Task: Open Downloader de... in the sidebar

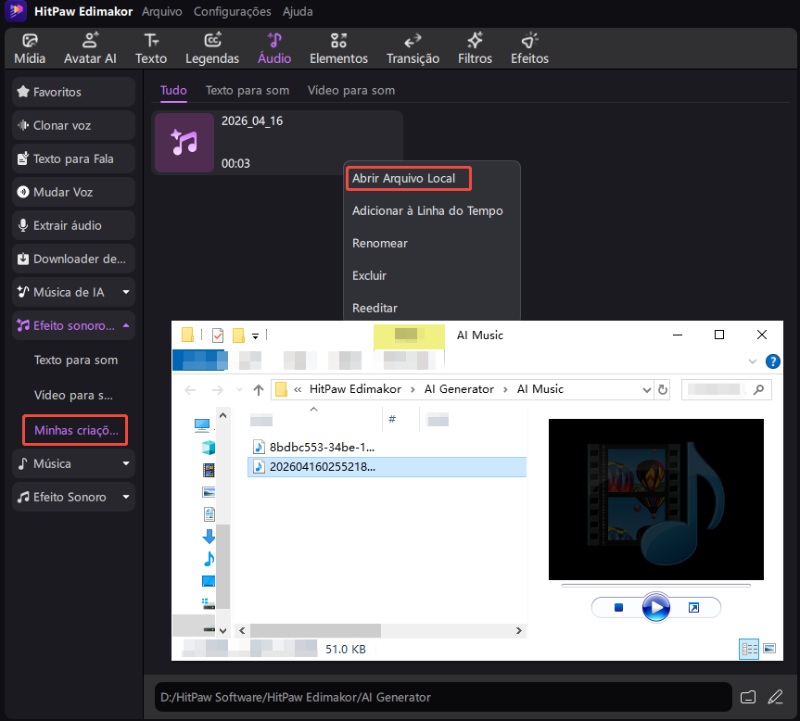Action: (x=73, y=259)
